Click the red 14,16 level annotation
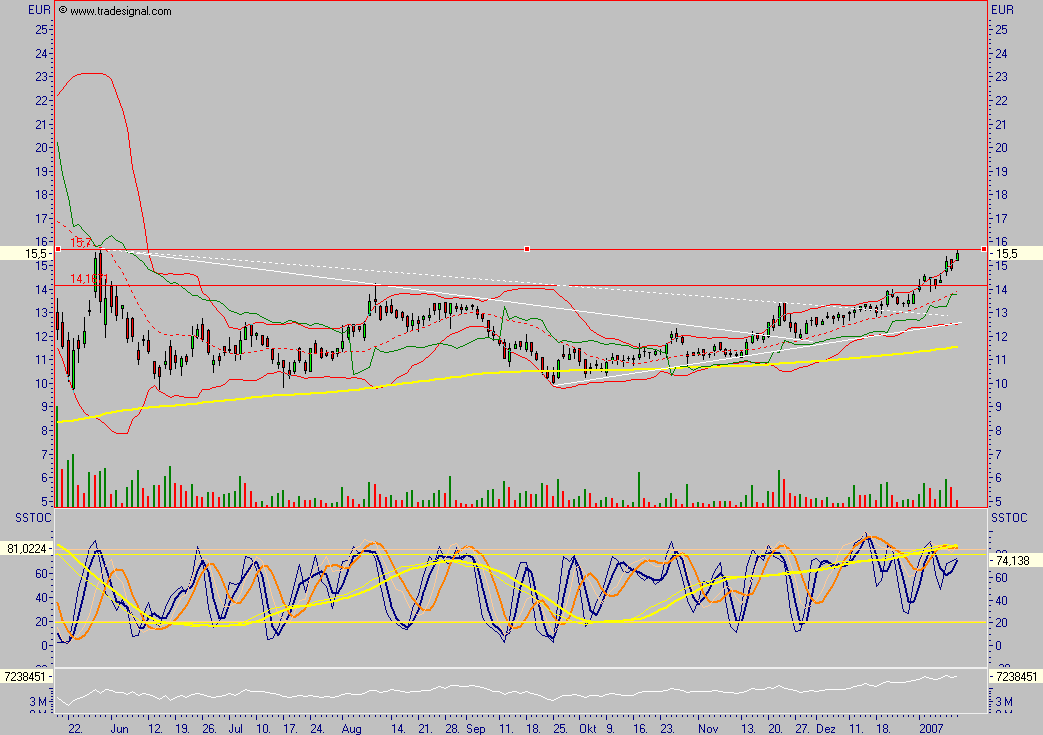 tap(87, 278)
